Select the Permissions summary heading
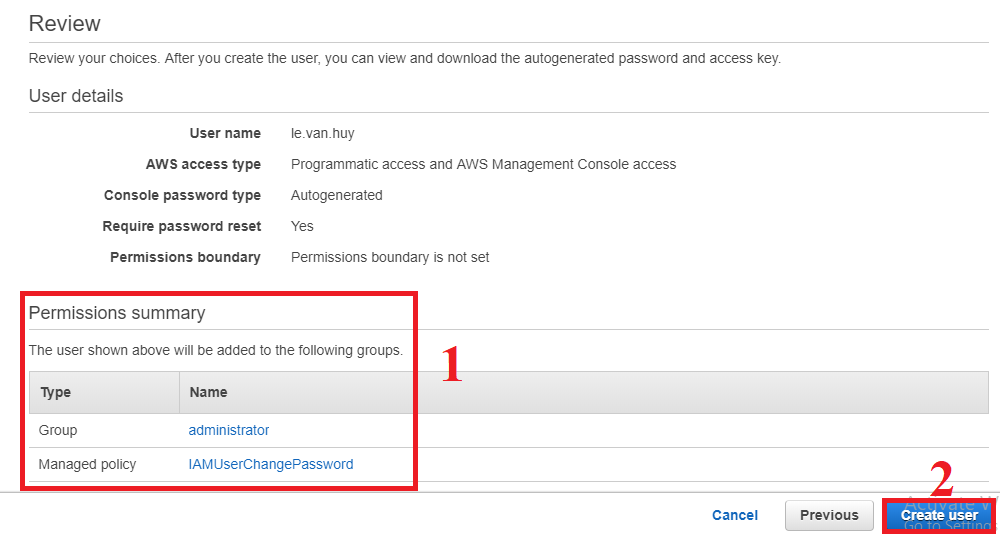1000x534 pixels. click(x=117, y=313)
